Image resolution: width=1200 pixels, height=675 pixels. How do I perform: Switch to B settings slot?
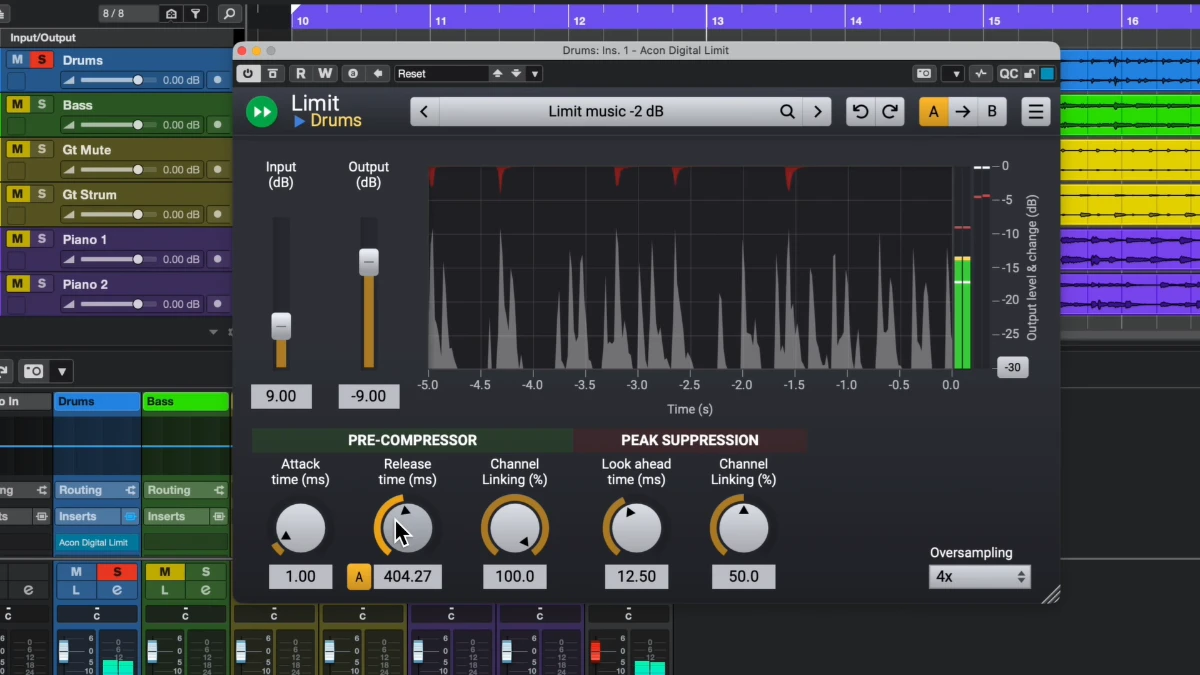pyautogui.click(x=991, y=112)
